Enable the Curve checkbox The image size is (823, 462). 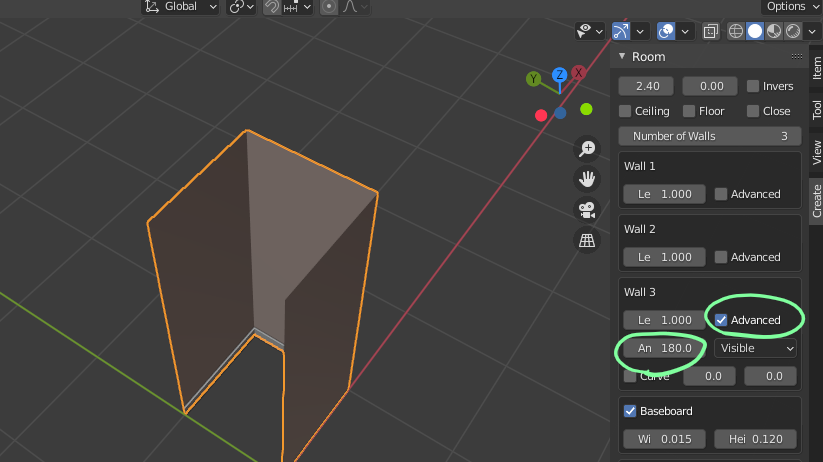click(x=630, y=376)
